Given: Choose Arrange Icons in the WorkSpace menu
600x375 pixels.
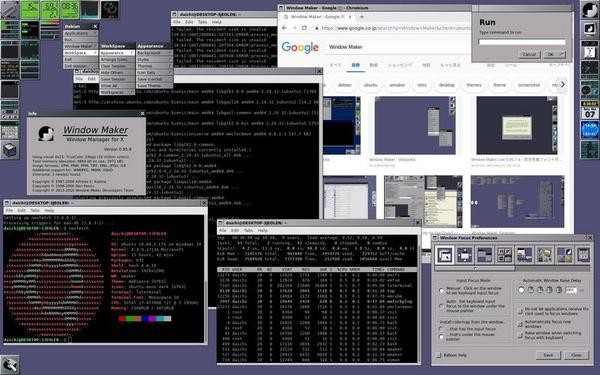Looking at the screenshot, I should (x=117, y=59).
